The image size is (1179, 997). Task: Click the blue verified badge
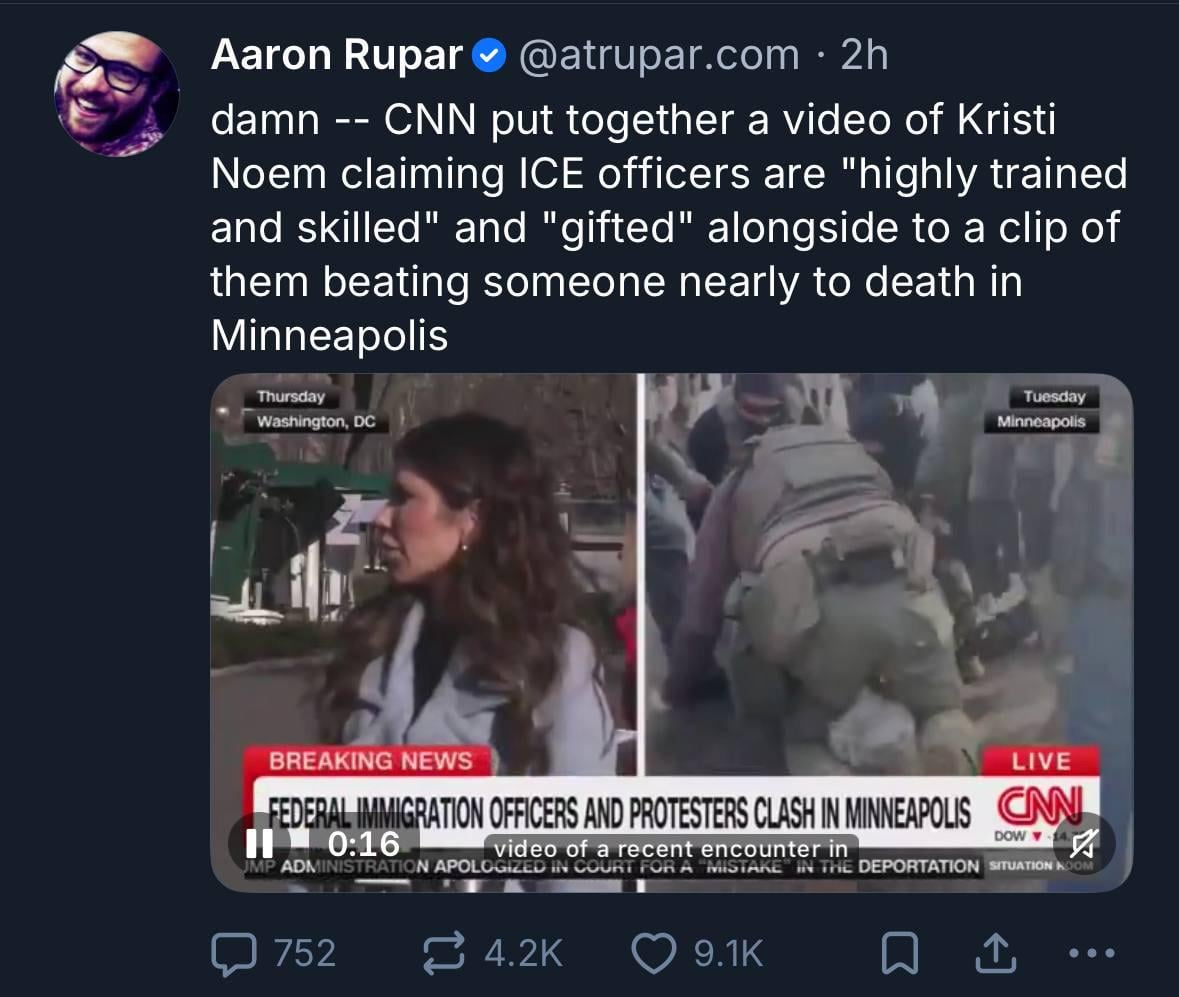[x=489, y=56]
